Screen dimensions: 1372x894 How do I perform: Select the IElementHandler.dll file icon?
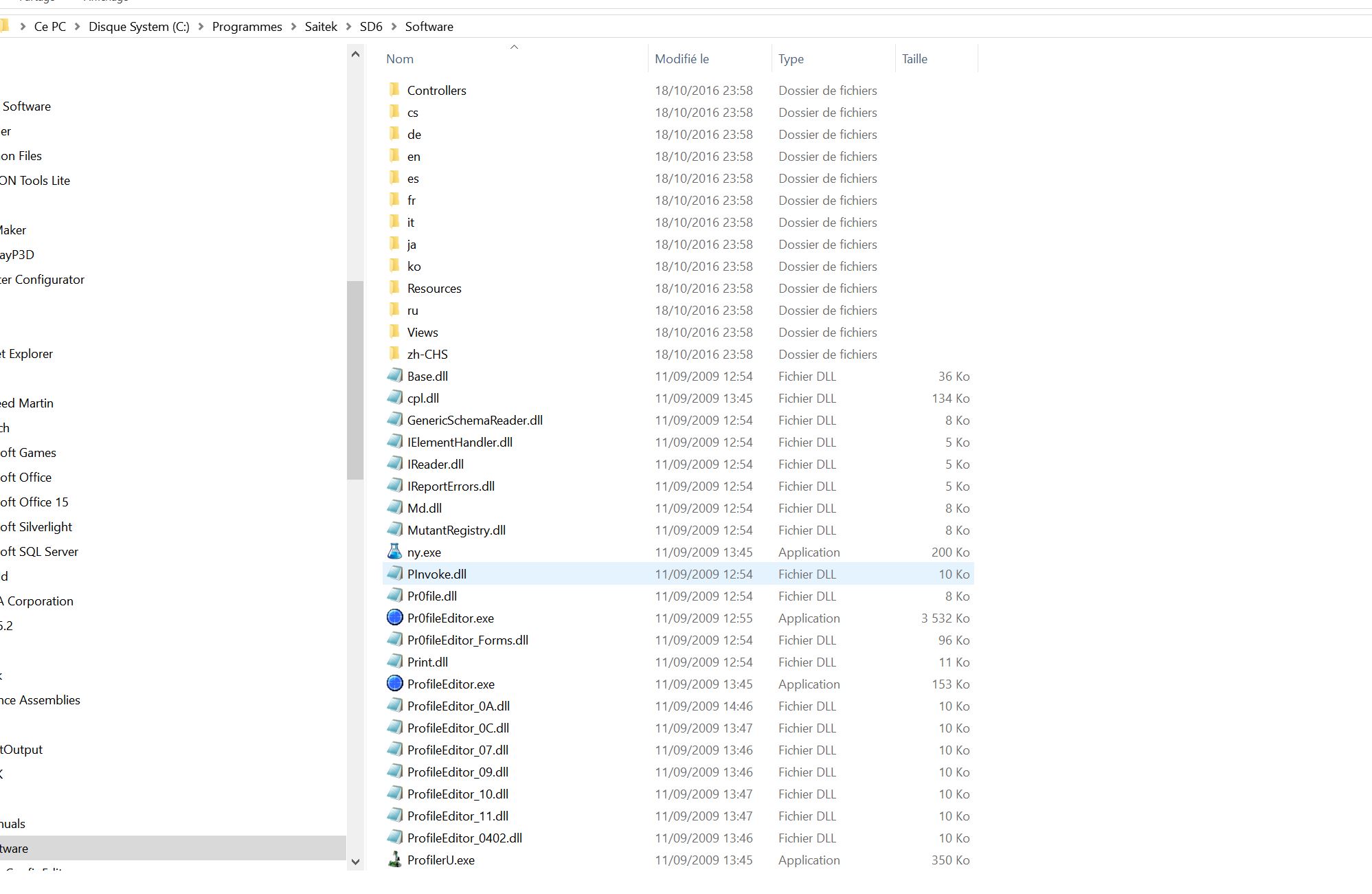[394, 442]
